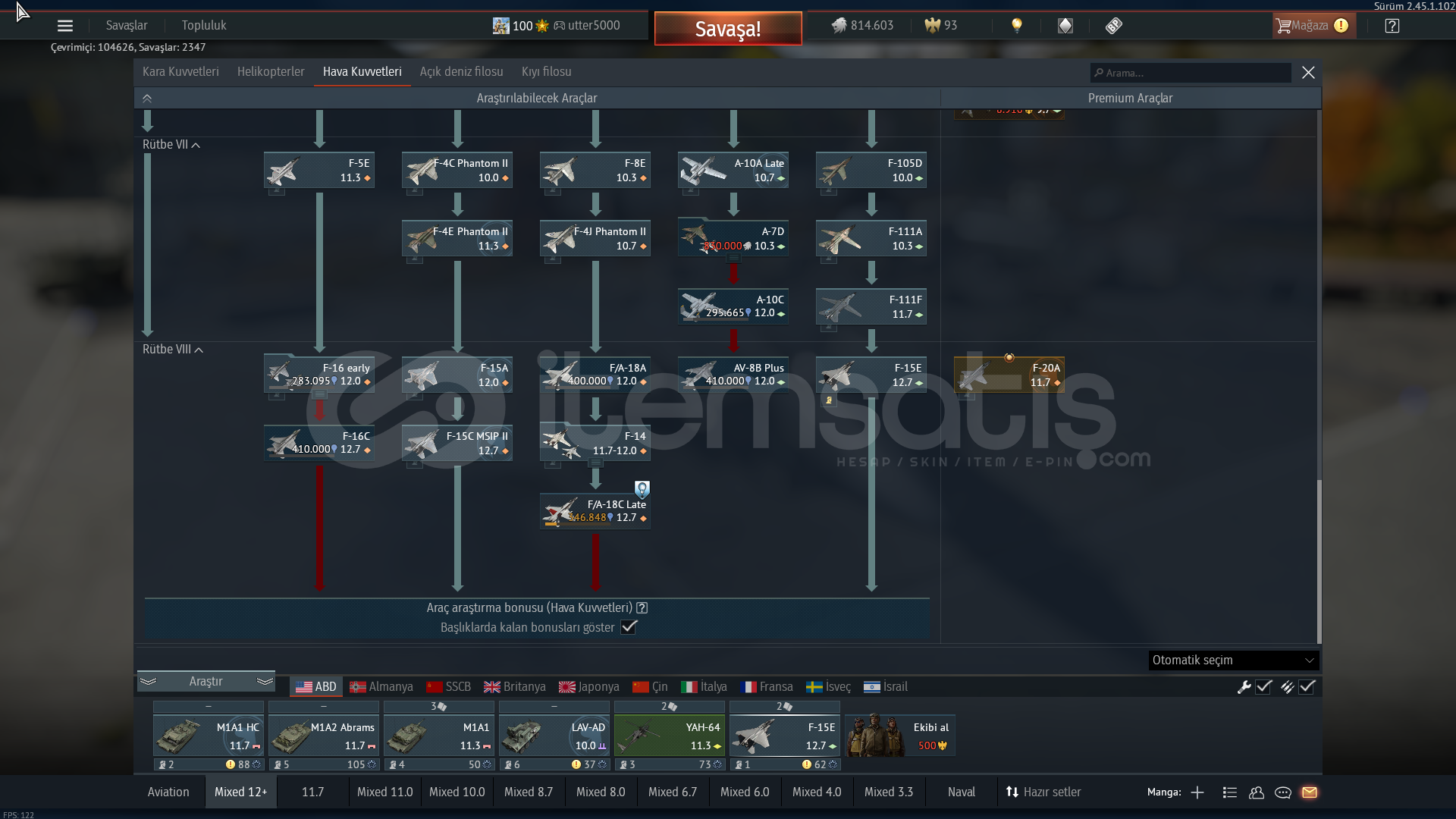The width and height of the screenshot is (1456, 819).
Task: Select the Almanya nation tab
Action: pyautogui.click(x=381, y=687)
